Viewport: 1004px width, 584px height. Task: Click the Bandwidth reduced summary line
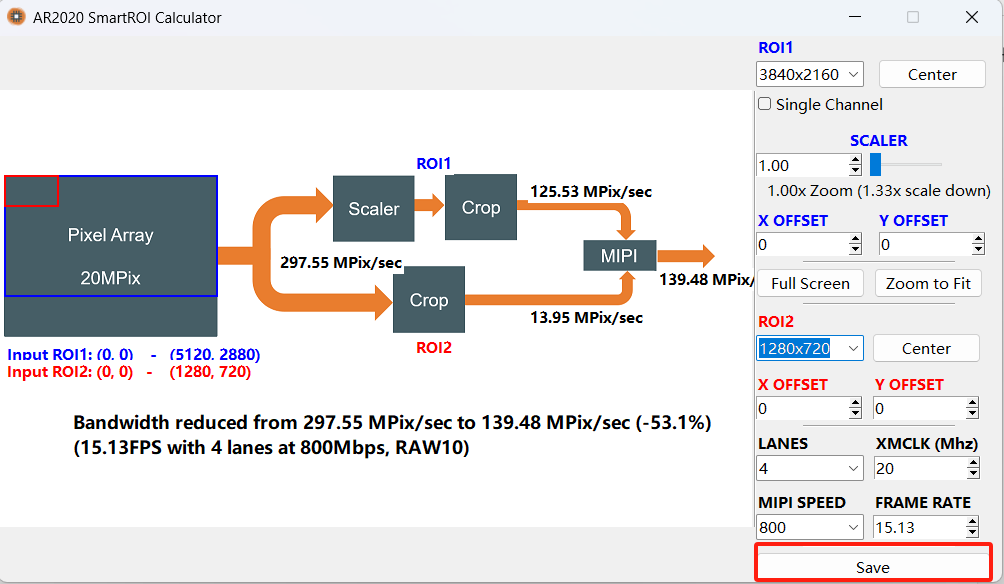[392, 423]
